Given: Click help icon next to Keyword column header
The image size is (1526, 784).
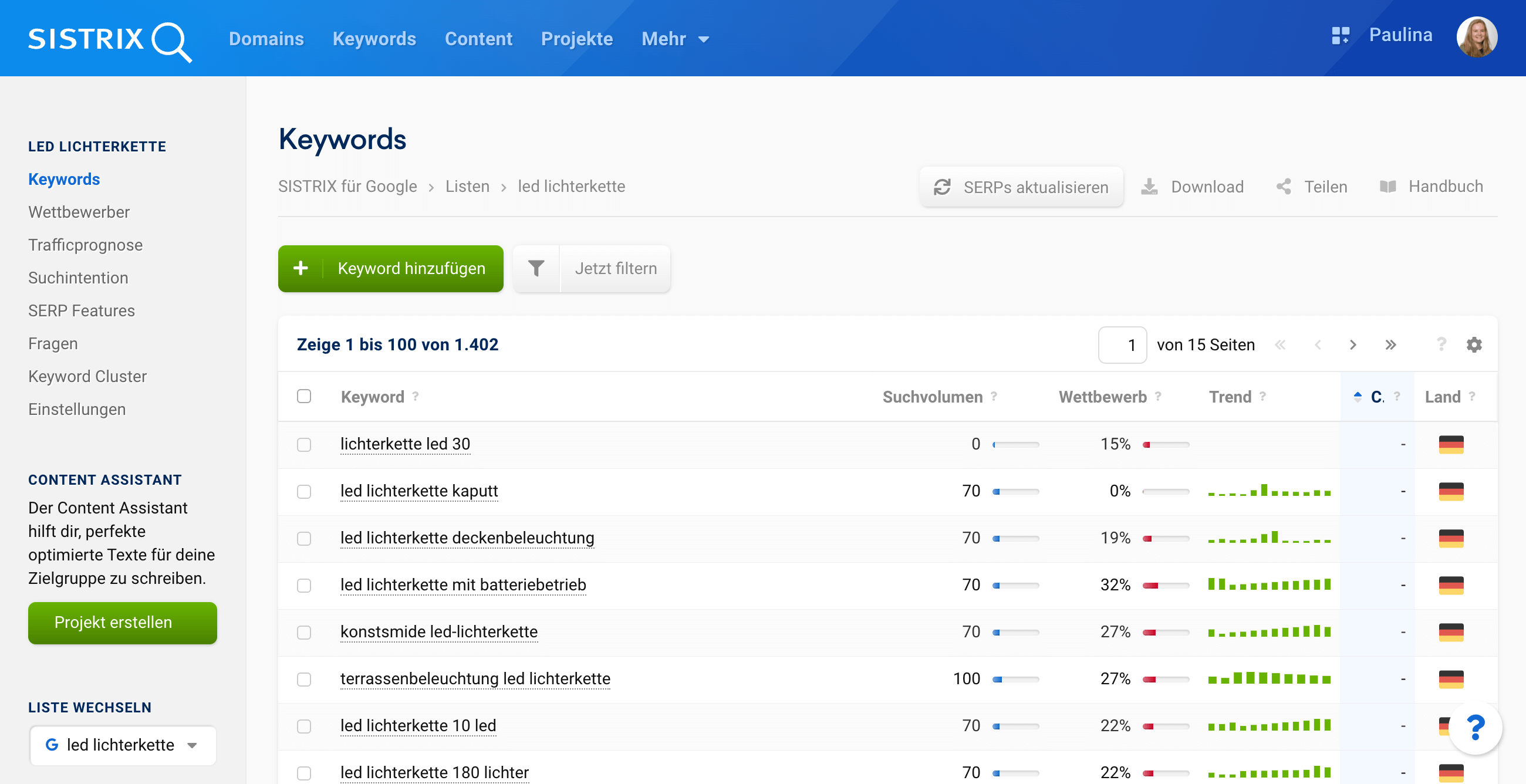Looking at the screenshot, I should 416,396.
